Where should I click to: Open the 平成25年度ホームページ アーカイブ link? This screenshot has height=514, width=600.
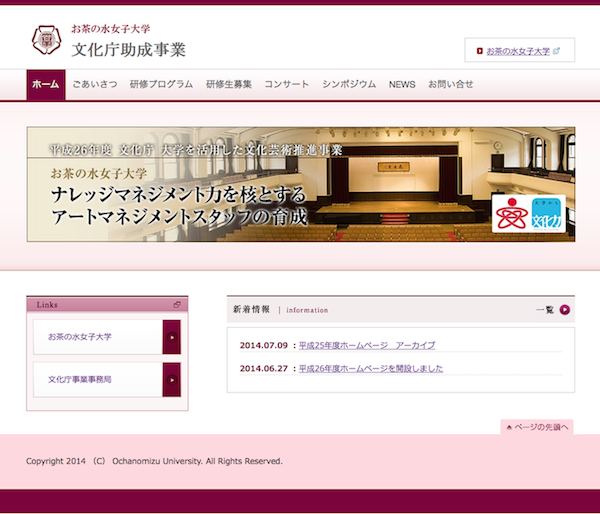click(x=366, y=345)
